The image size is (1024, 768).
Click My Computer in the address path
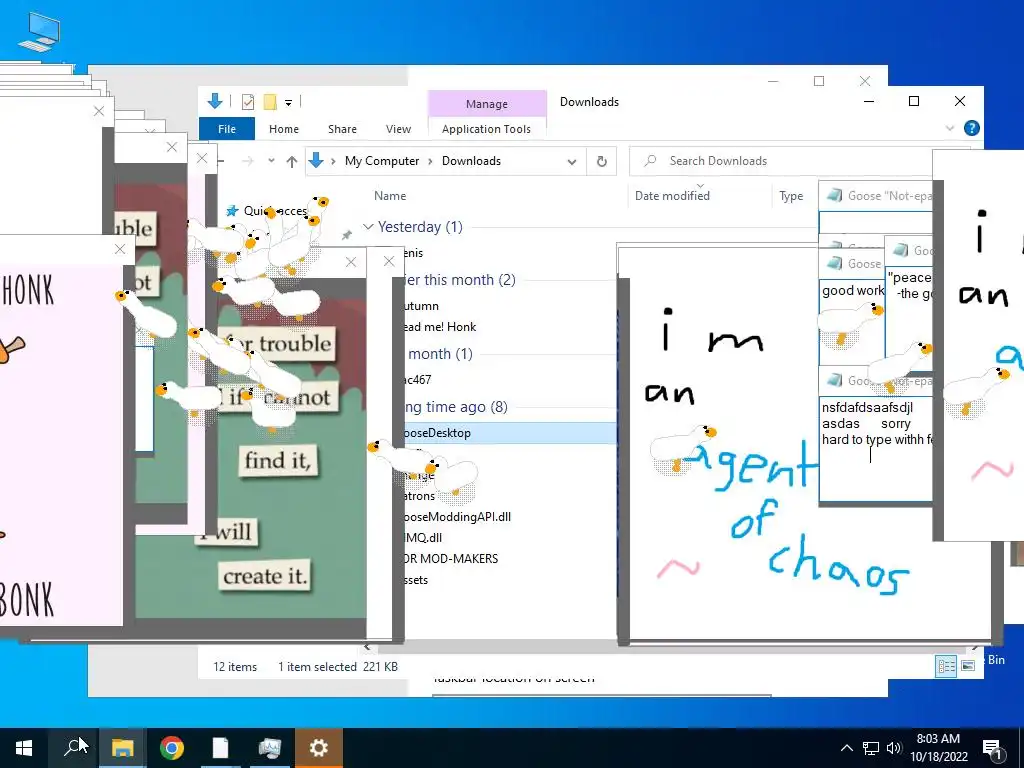pyautogui.click(x=381, y=161)
